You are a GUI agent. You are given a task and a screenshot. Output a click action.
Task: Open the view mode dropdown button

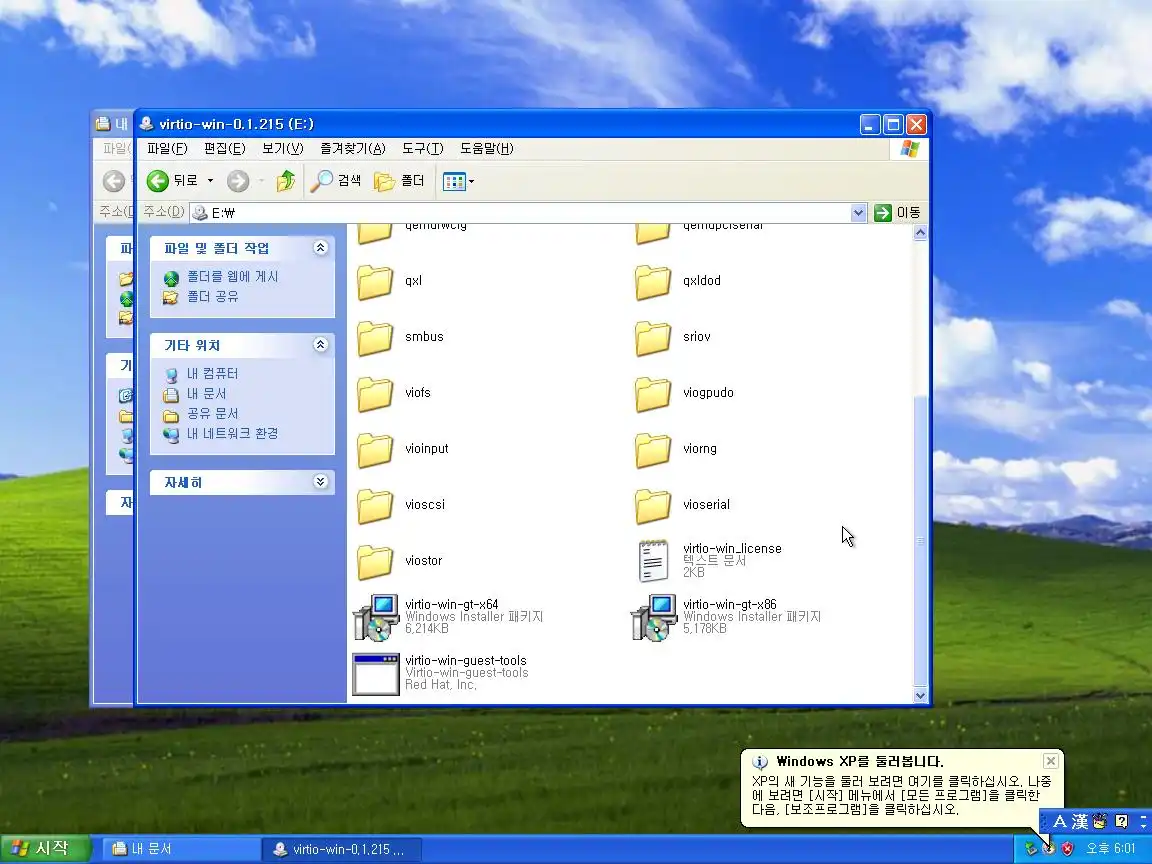(458, 181)
